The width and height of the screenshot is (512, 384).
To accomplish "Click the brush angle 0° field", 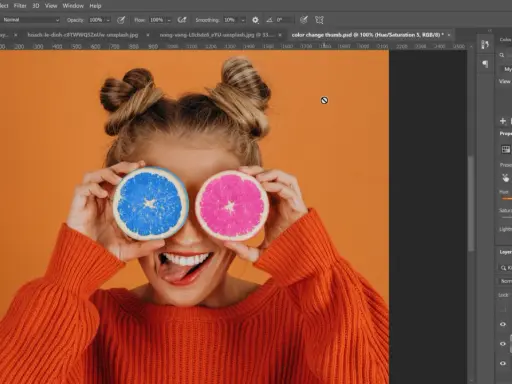I will tap(284, 20).
